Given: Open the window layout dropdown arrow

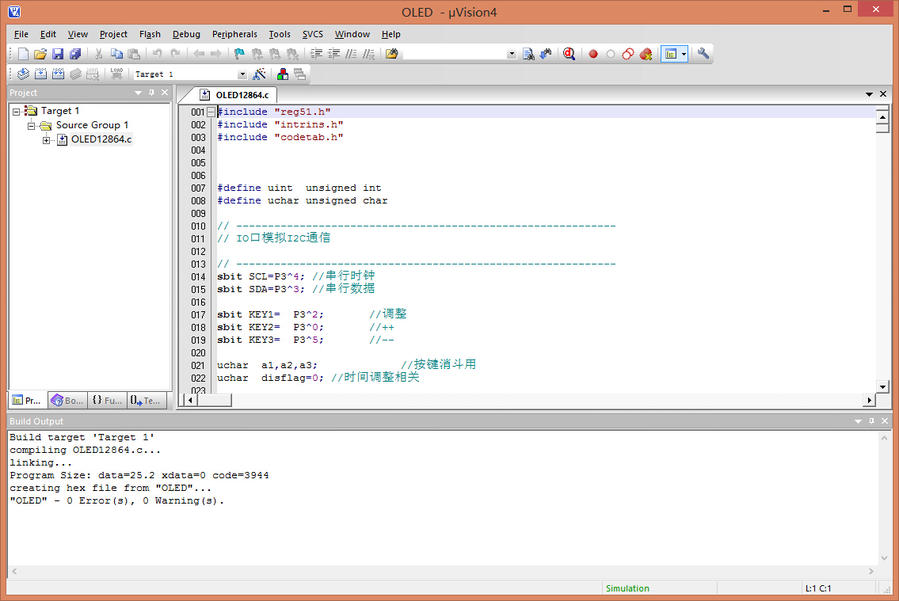Looking at the screenshot, I should point(684,54).
